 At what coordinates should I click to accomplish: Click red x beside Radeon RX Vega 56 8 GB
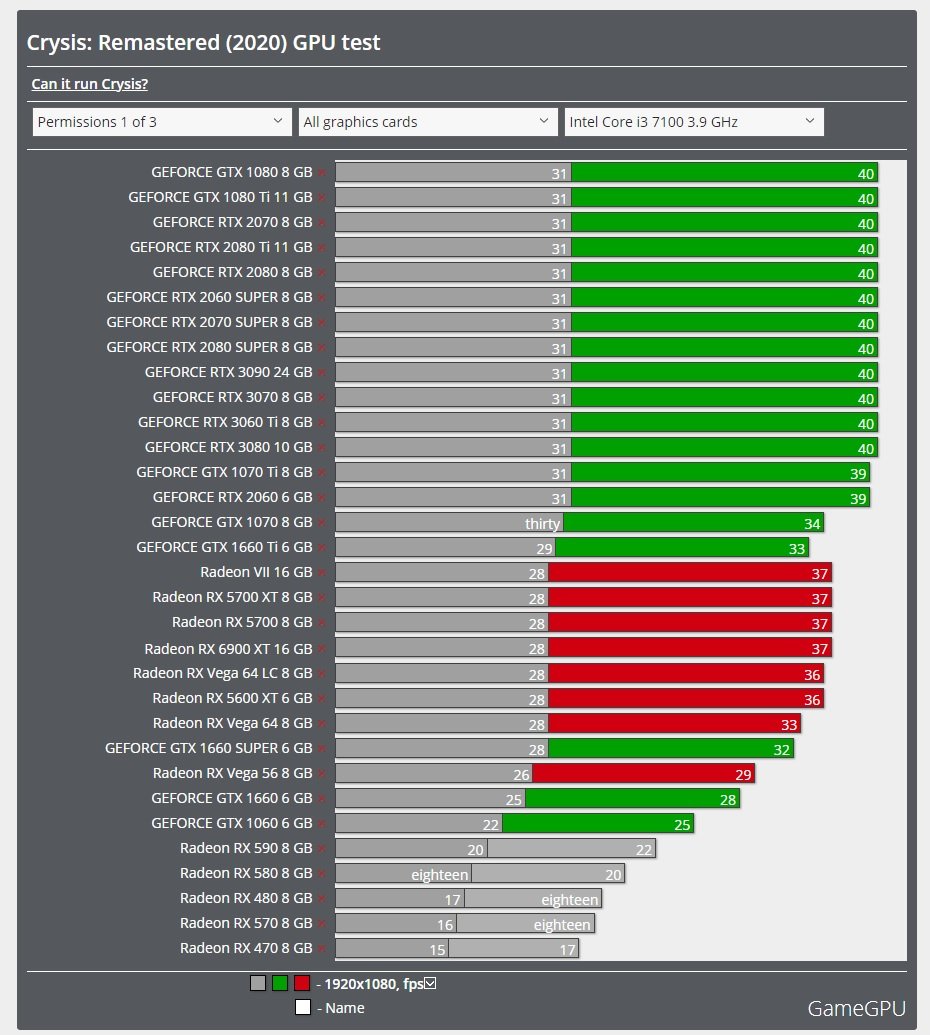tap(321, 774)
